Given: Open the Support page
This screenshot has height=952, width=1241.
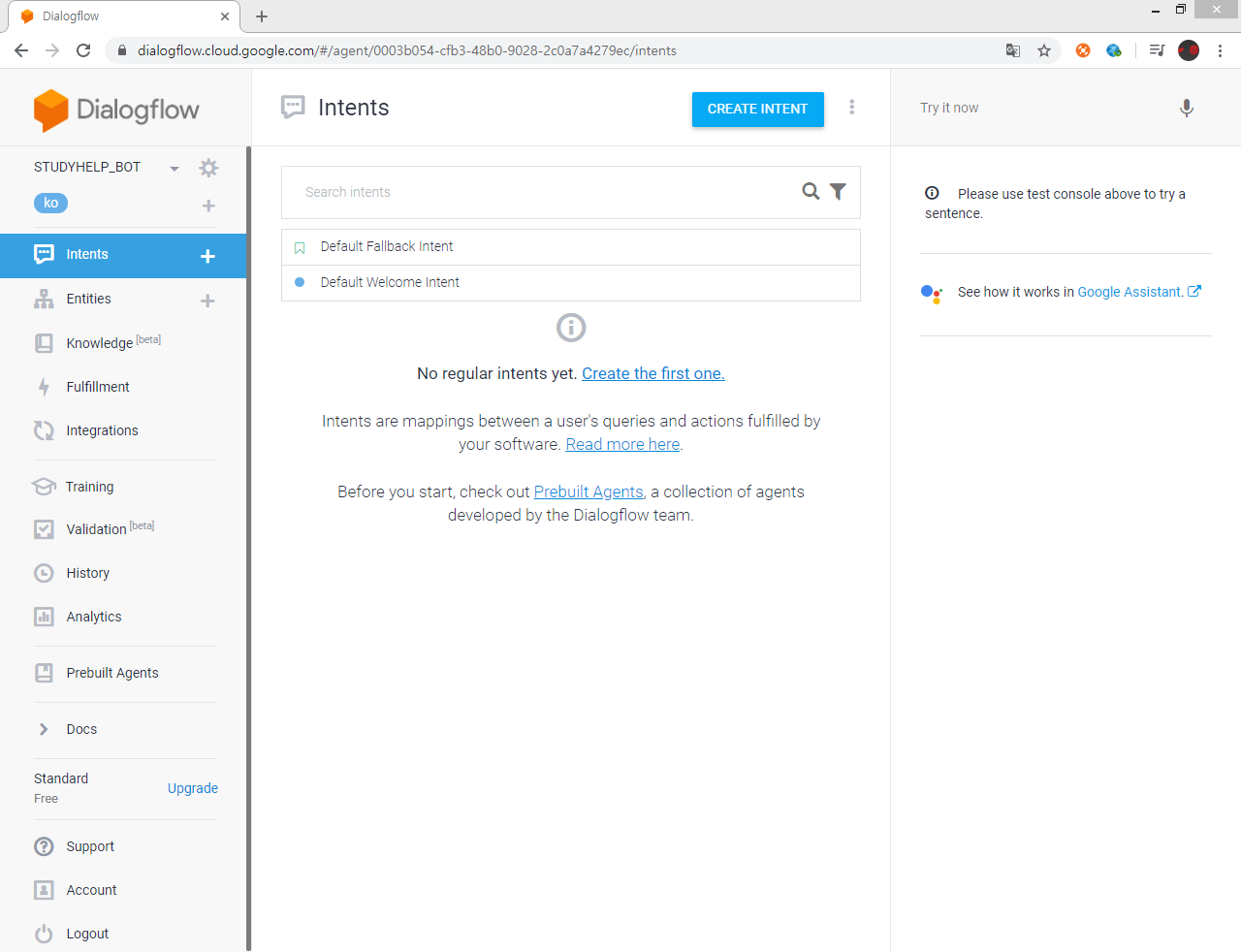Looking at the screenshot, I should (x=90, y=846).
